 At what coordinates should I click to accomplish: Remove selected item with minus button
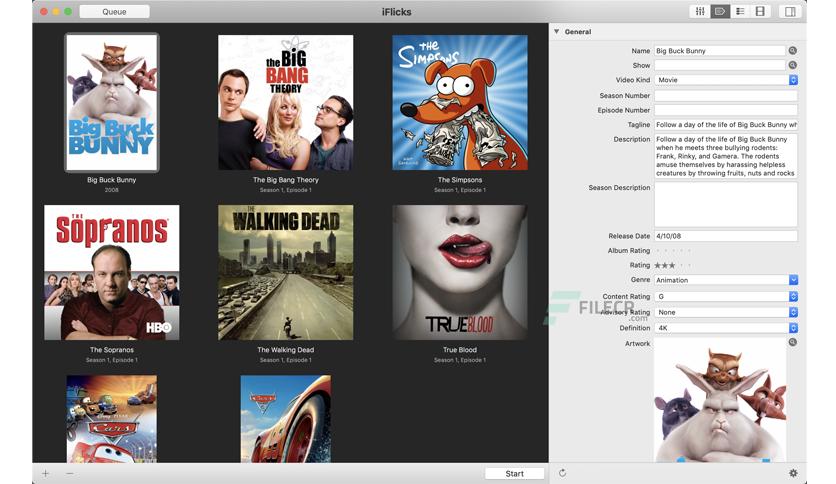70,473
